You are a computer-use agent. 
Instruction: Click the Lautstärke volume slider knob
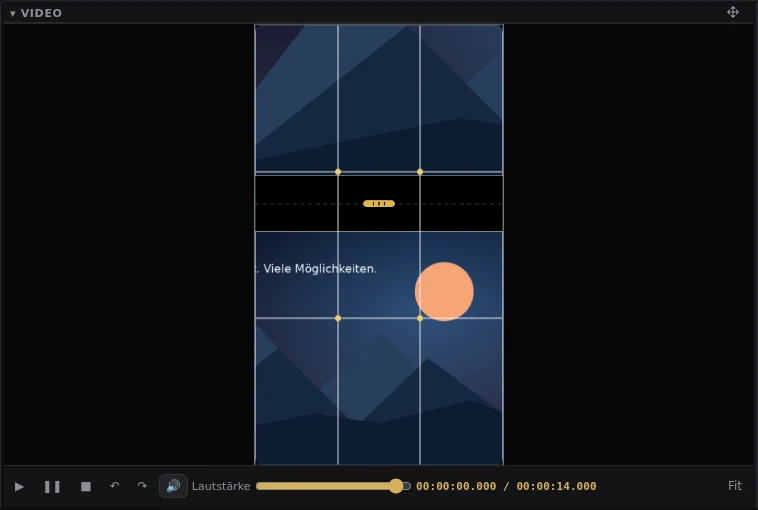point(396,486)
